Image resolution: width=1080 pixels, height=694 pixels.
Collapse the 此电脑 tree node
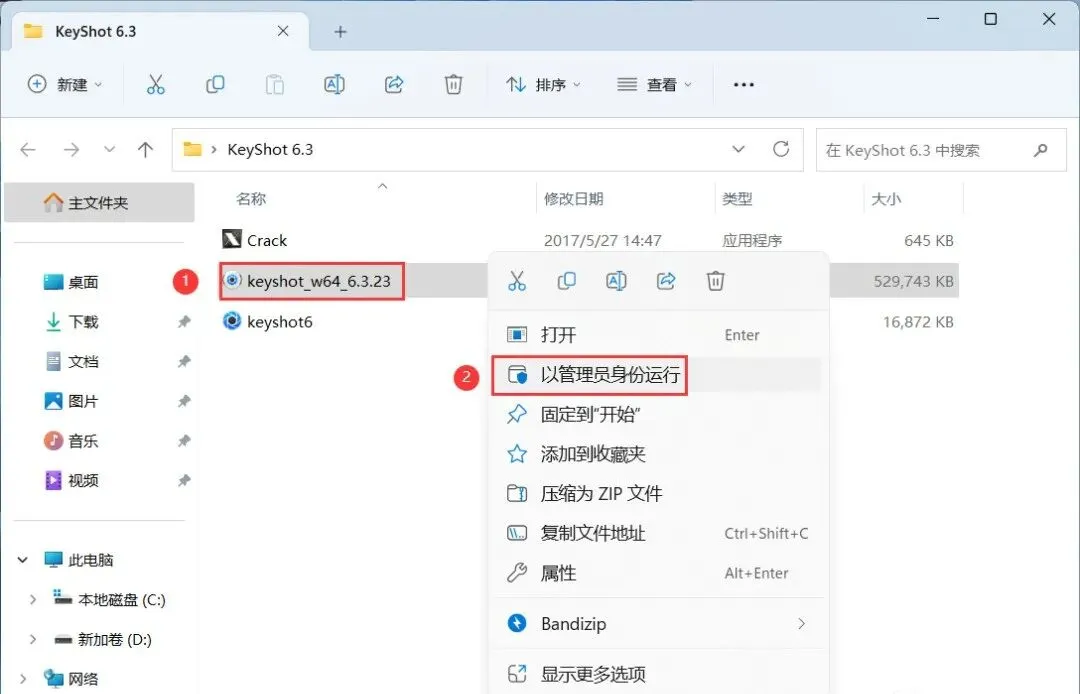pyautogui.click(x=23, y=560)
